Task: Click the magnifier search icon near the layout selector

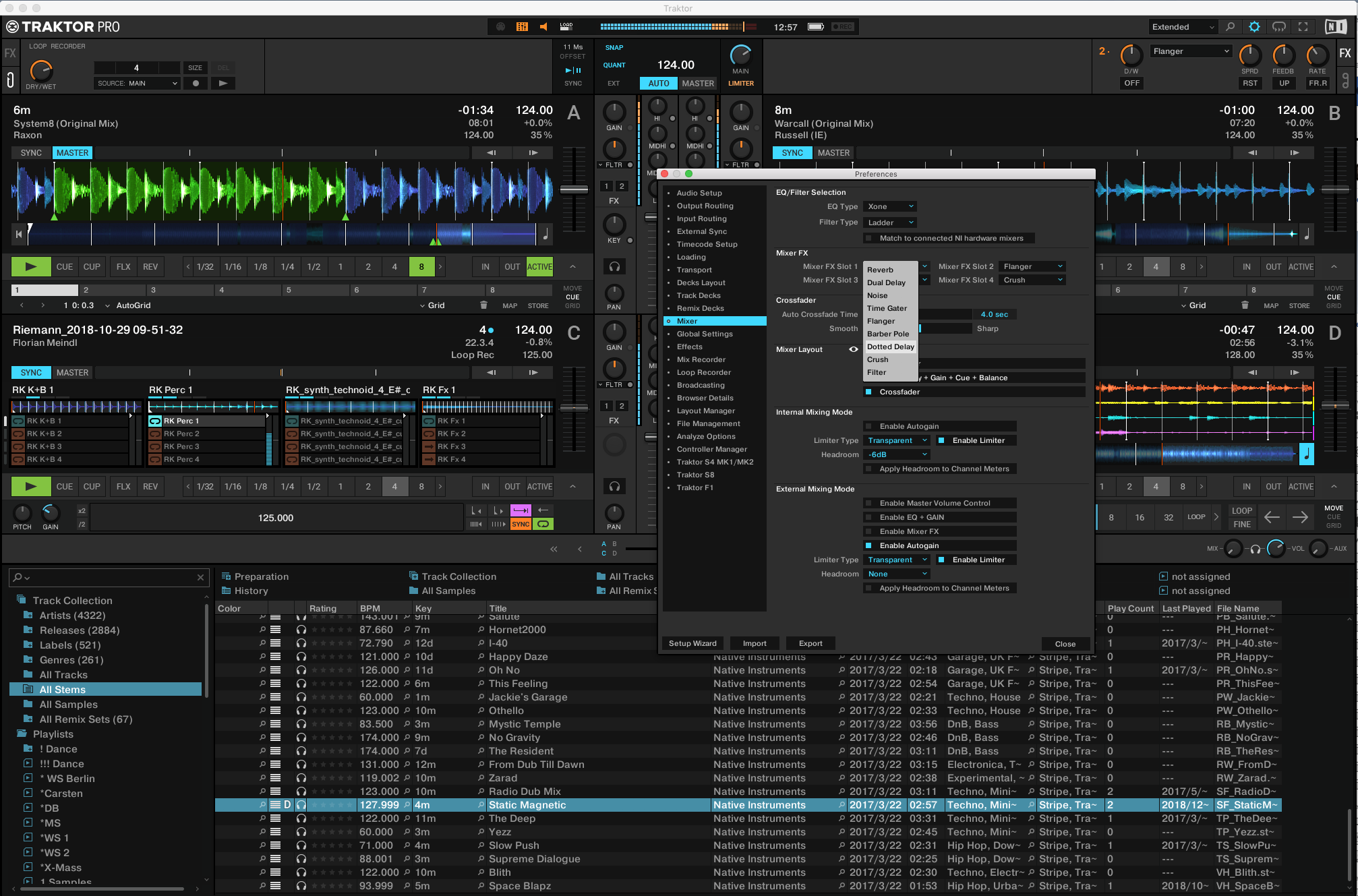Action: (x=1231, y=27)
